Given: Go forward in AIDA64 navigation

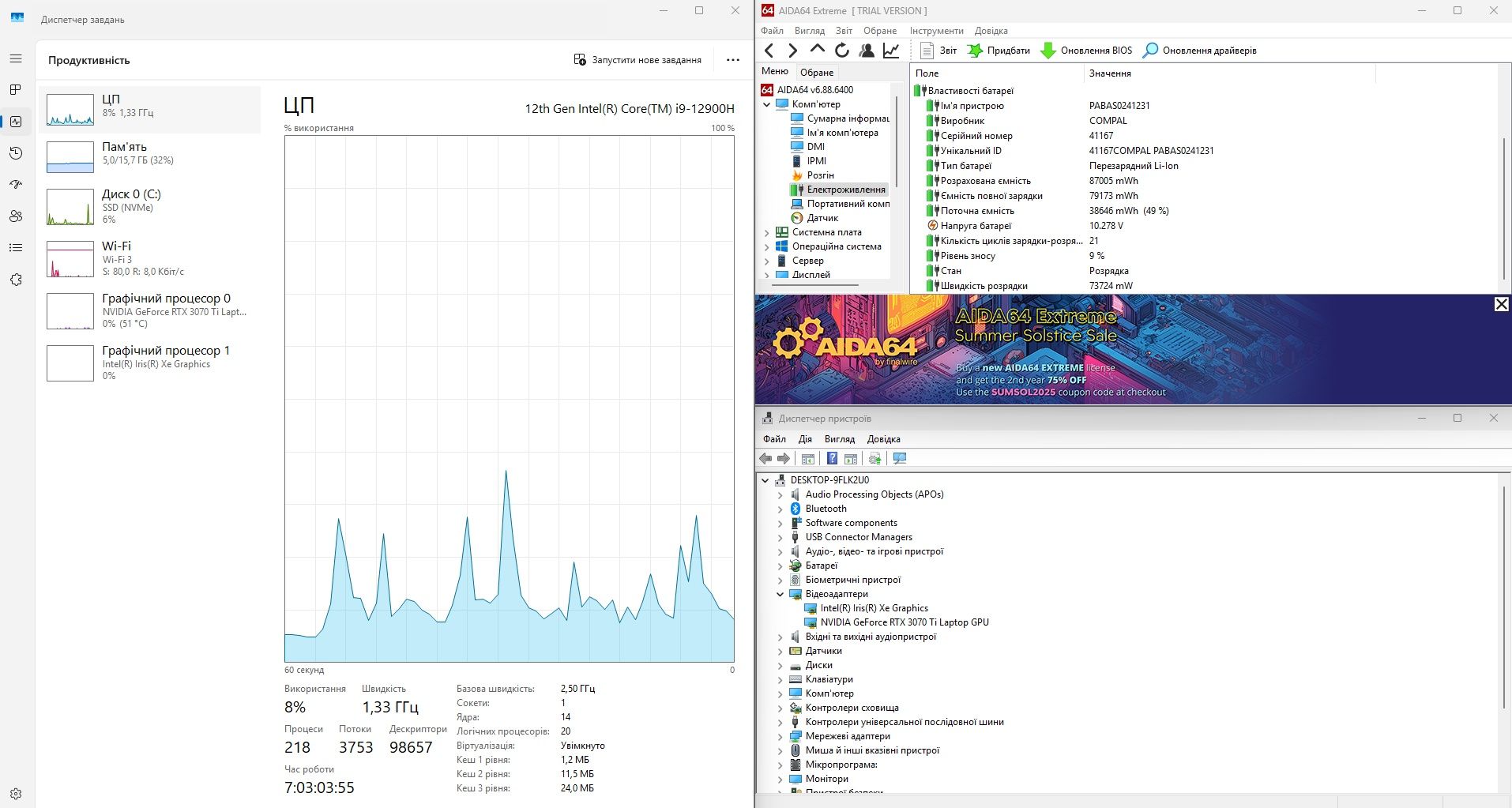Looking at the screenshot, I should click(792, 51).
